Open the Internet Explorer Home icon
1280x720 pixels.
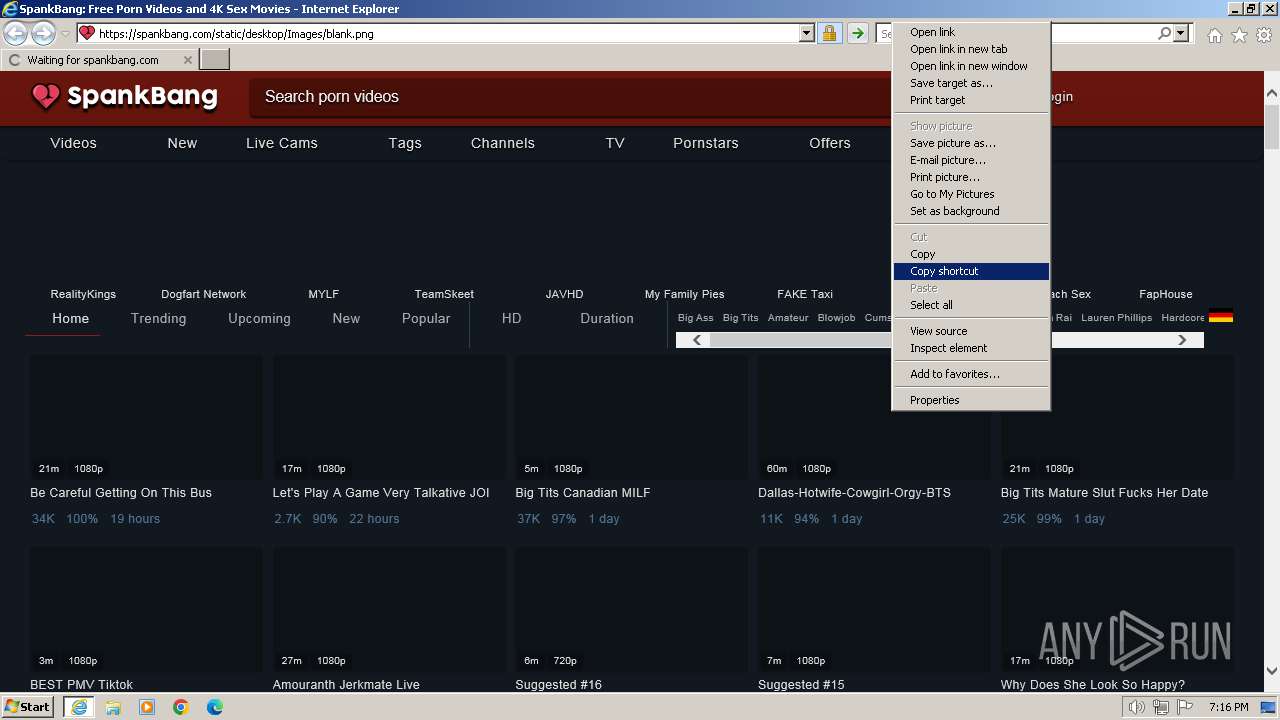tap(1214, 35)
